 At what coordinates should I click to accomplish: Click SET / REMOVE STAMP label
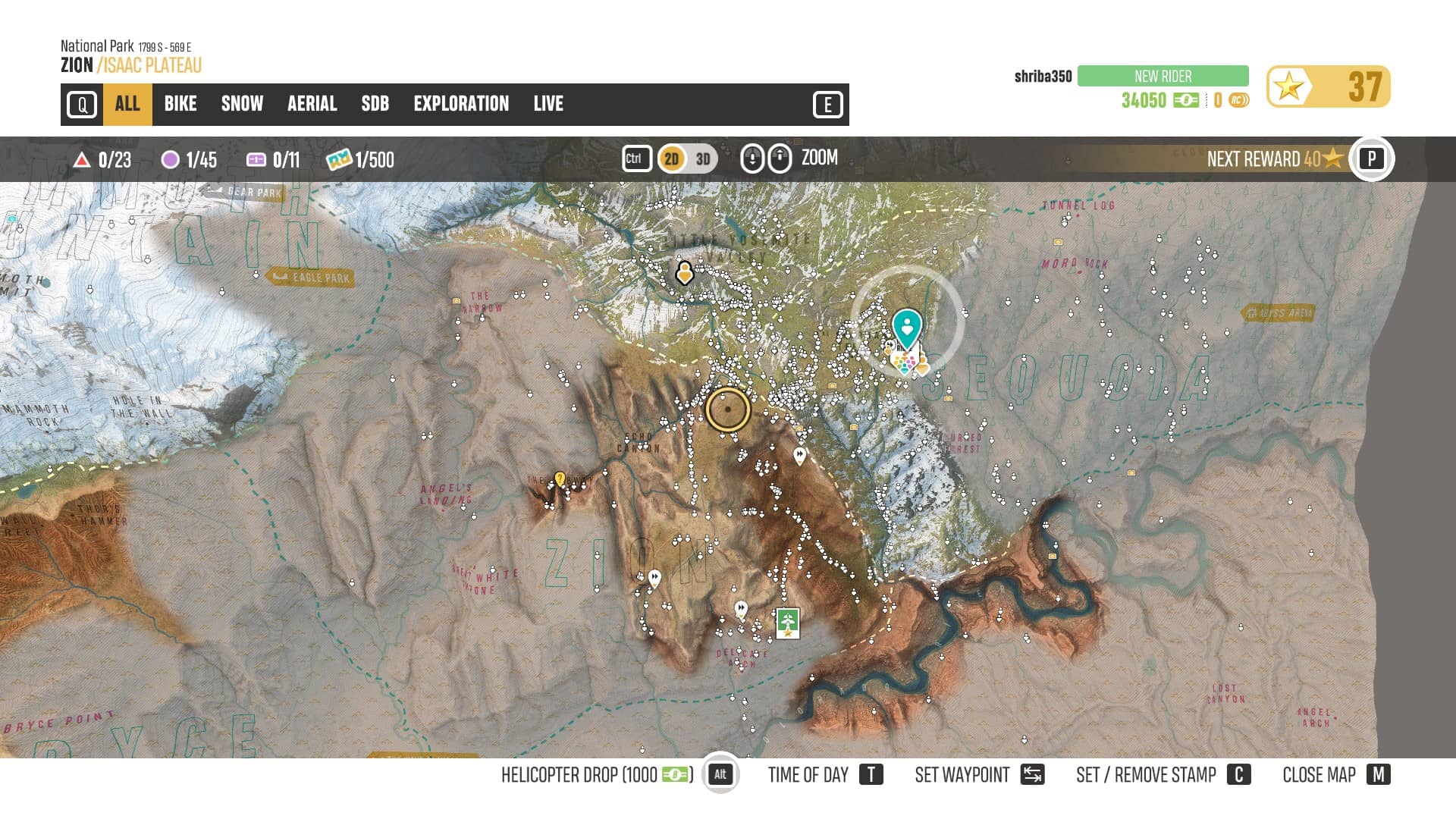[1146, 775]
